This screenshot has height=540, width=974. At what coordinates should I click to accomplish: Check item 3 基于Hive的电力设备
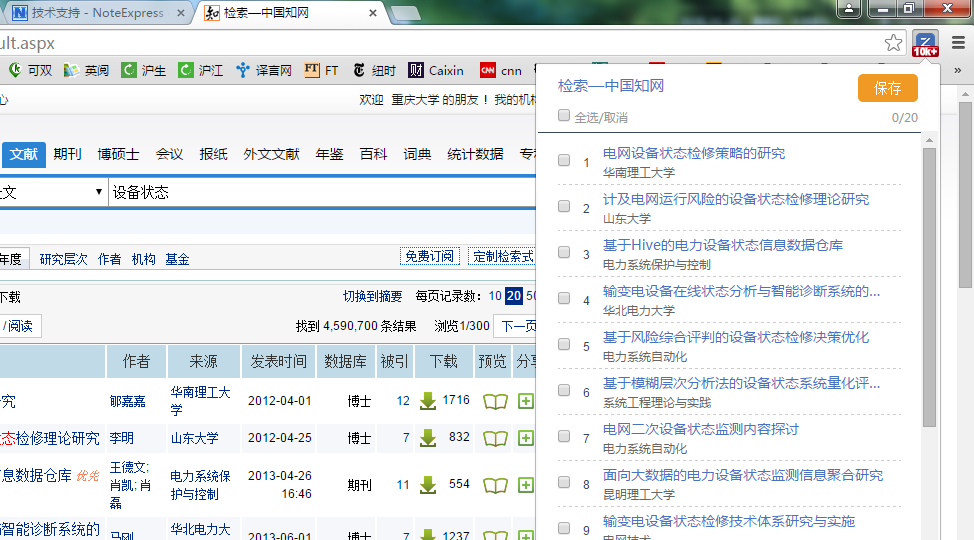click(x=564, y=252)
